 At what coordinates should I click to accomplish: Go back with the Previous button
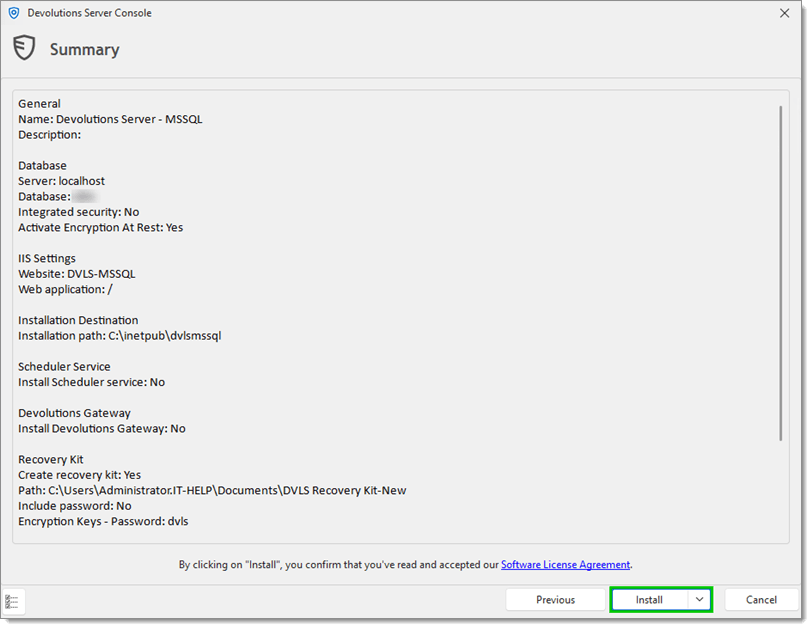[555, 600]
